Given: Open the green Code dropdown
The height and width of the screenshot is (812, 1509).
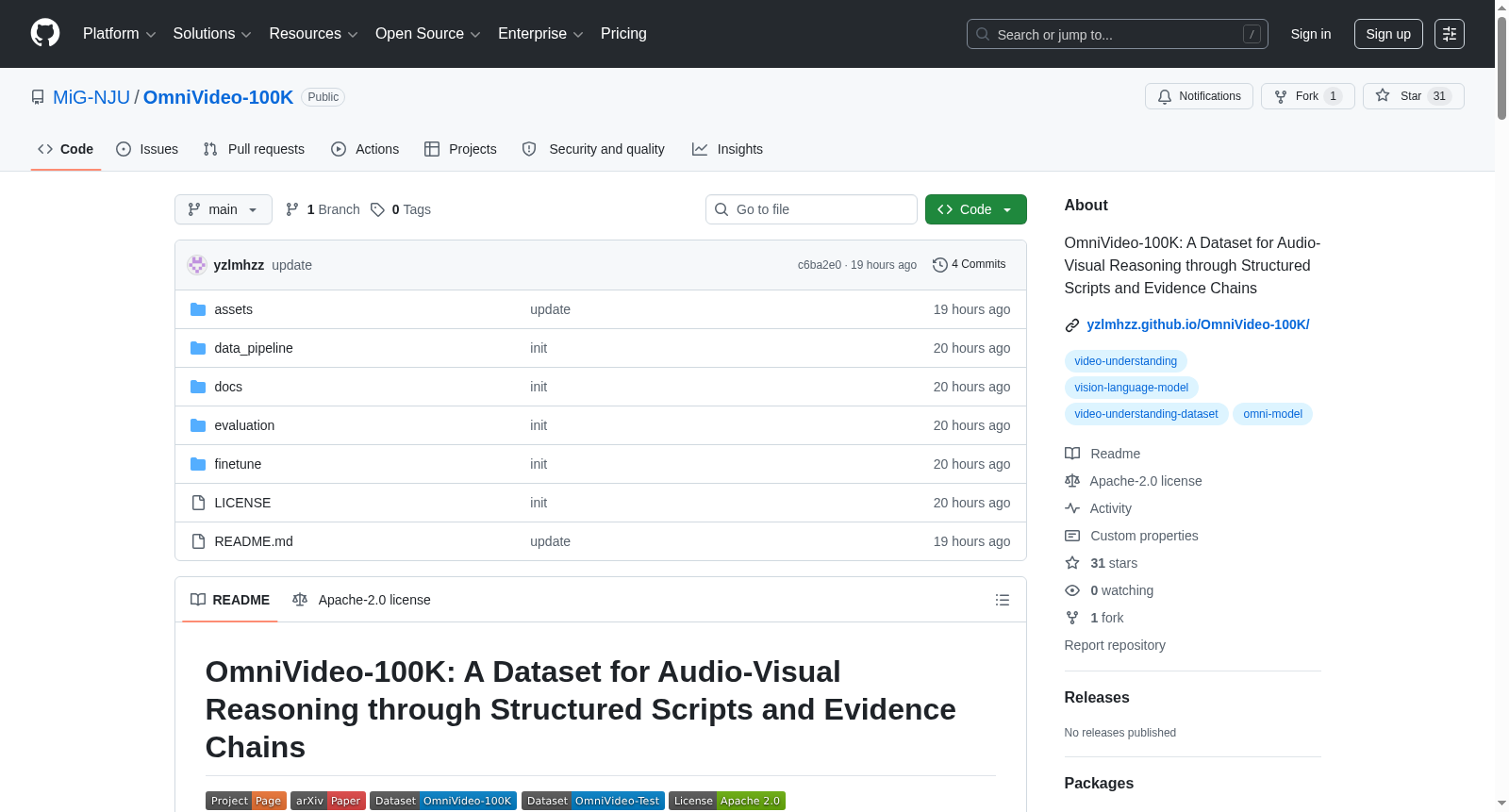Looking at the screenshot, I should pyautogui.click(x=976, y=209).
